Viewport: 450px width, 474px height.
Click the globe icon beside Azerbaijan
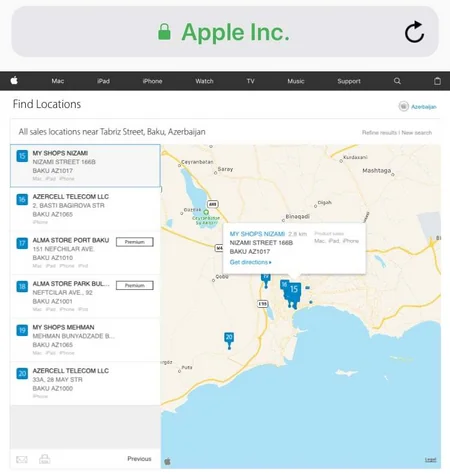[x=404, y=106]
